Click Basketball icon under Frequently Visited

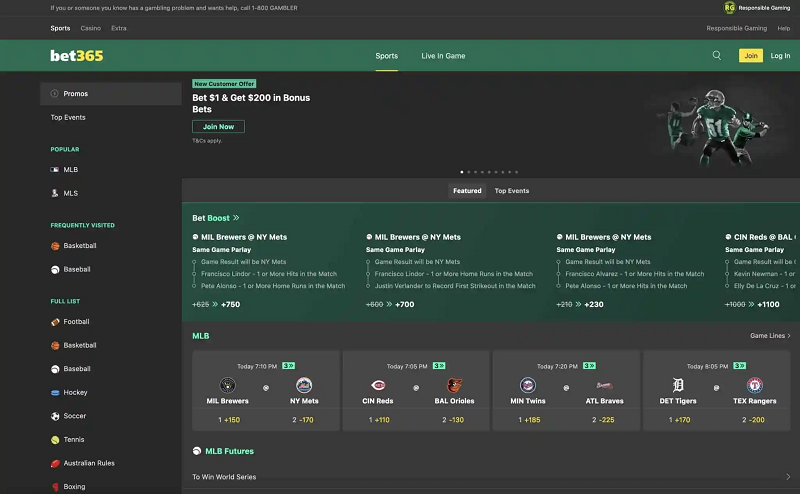(55, 246)
